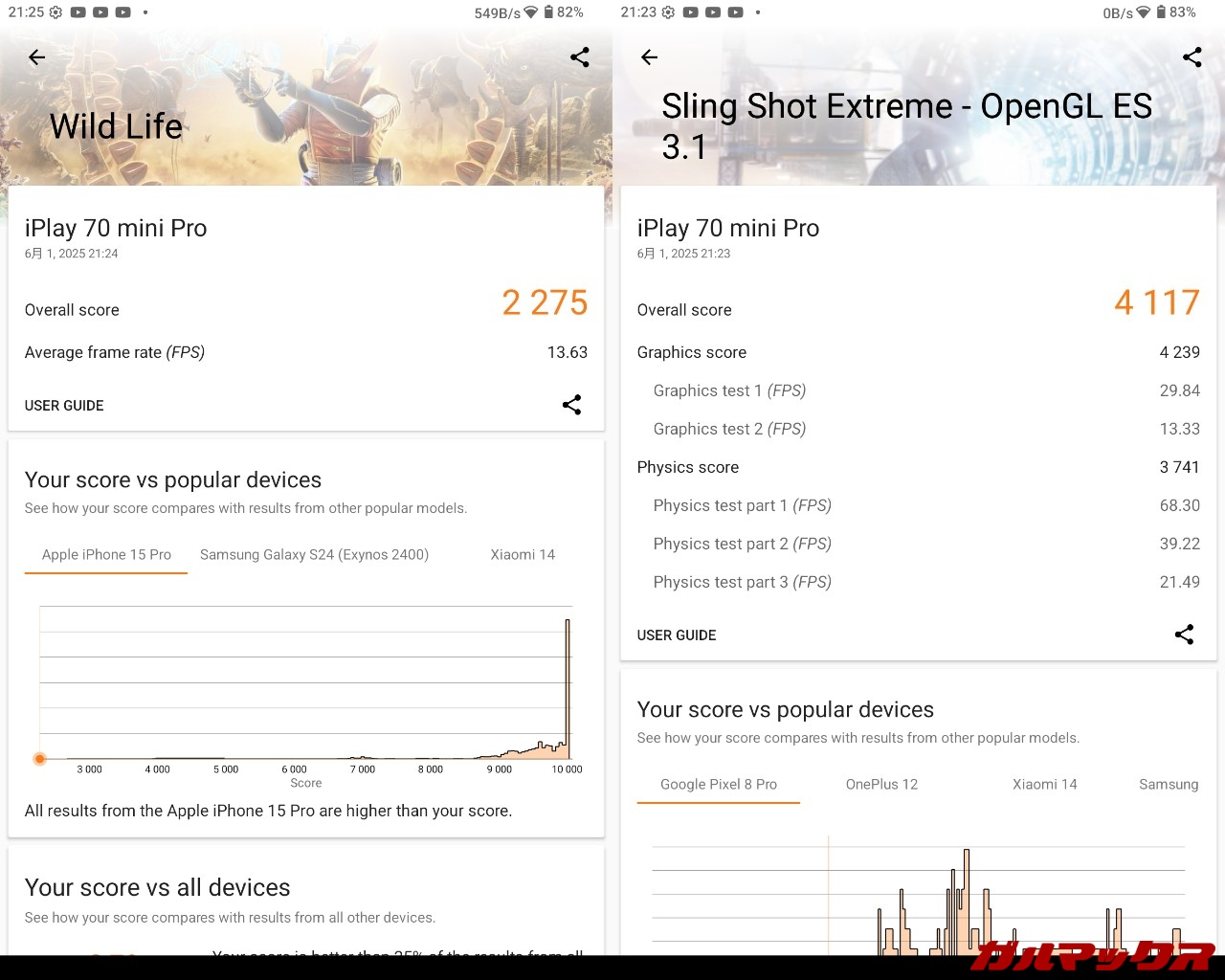This screenshot has height=980, width=1225.
Task: Click the Graphics test 2 (FPS) row
Action: [919, 429]
